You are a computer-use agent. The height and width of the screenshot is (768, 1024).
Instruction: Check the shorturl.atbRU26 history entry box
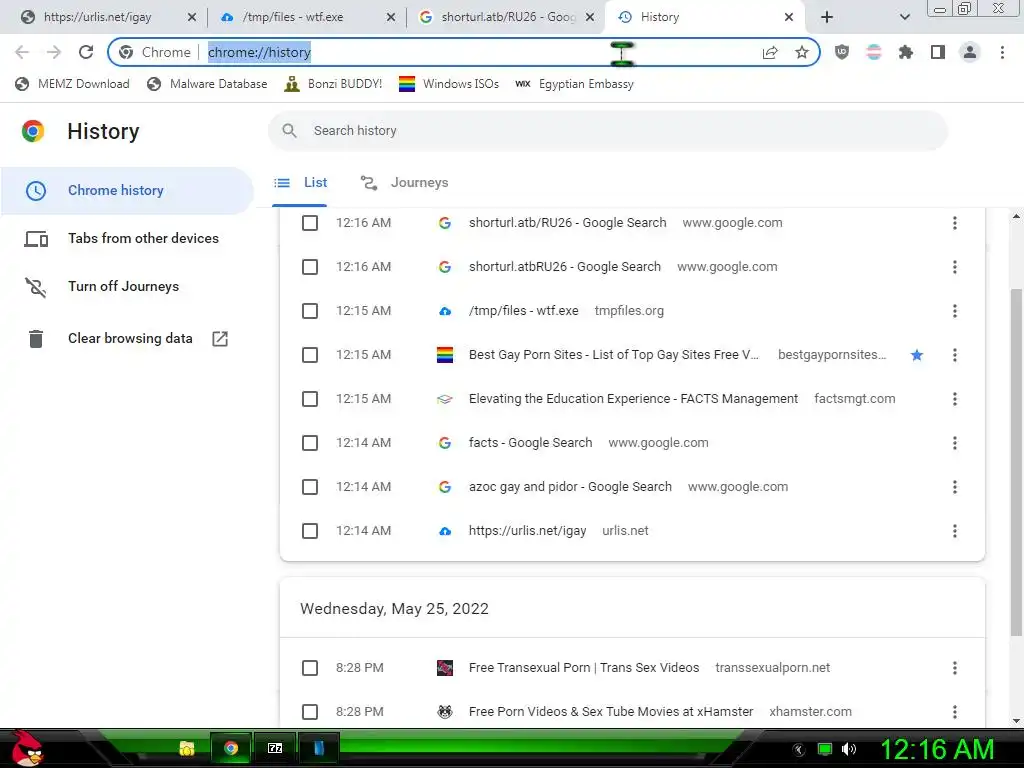310,267
